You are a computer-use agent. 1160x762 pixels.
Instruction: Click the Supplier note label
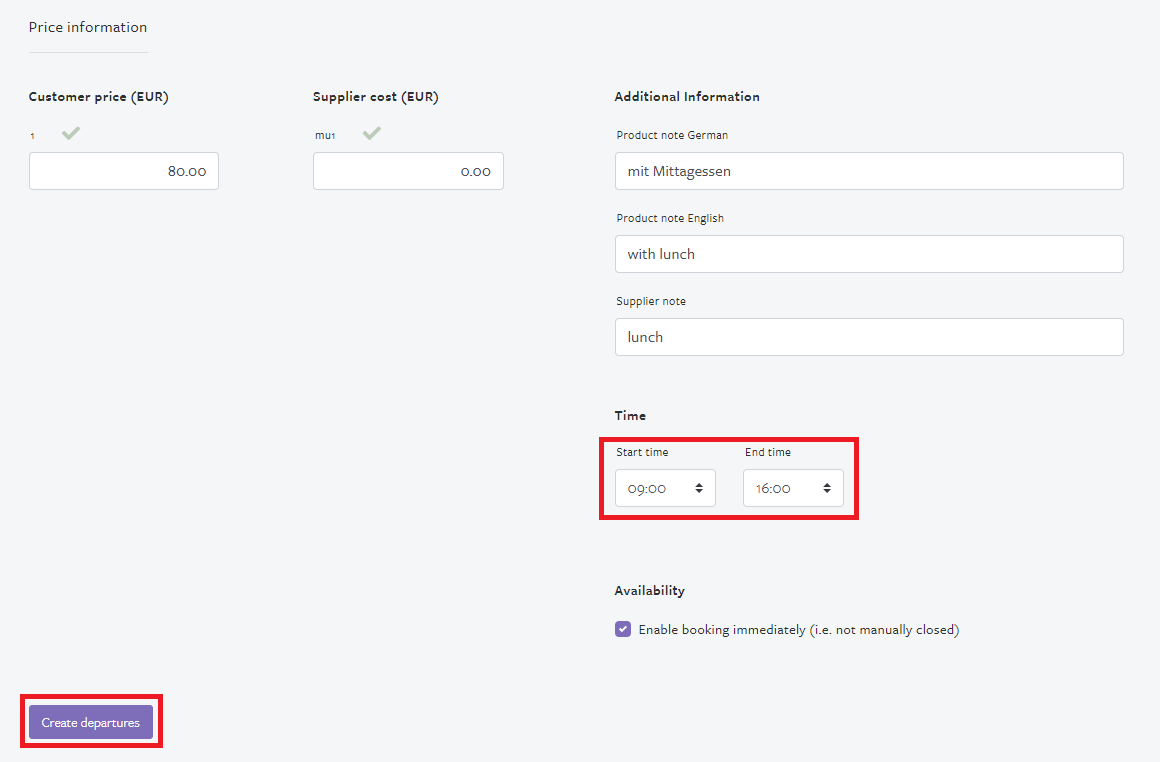[651, 301]
